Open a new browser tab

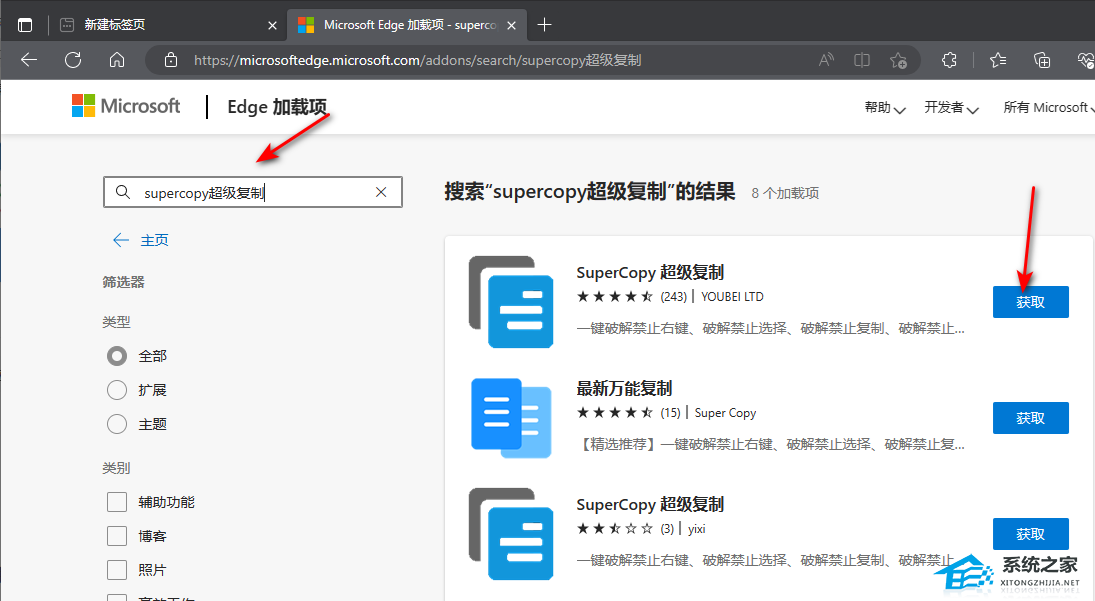coord(545,25)
